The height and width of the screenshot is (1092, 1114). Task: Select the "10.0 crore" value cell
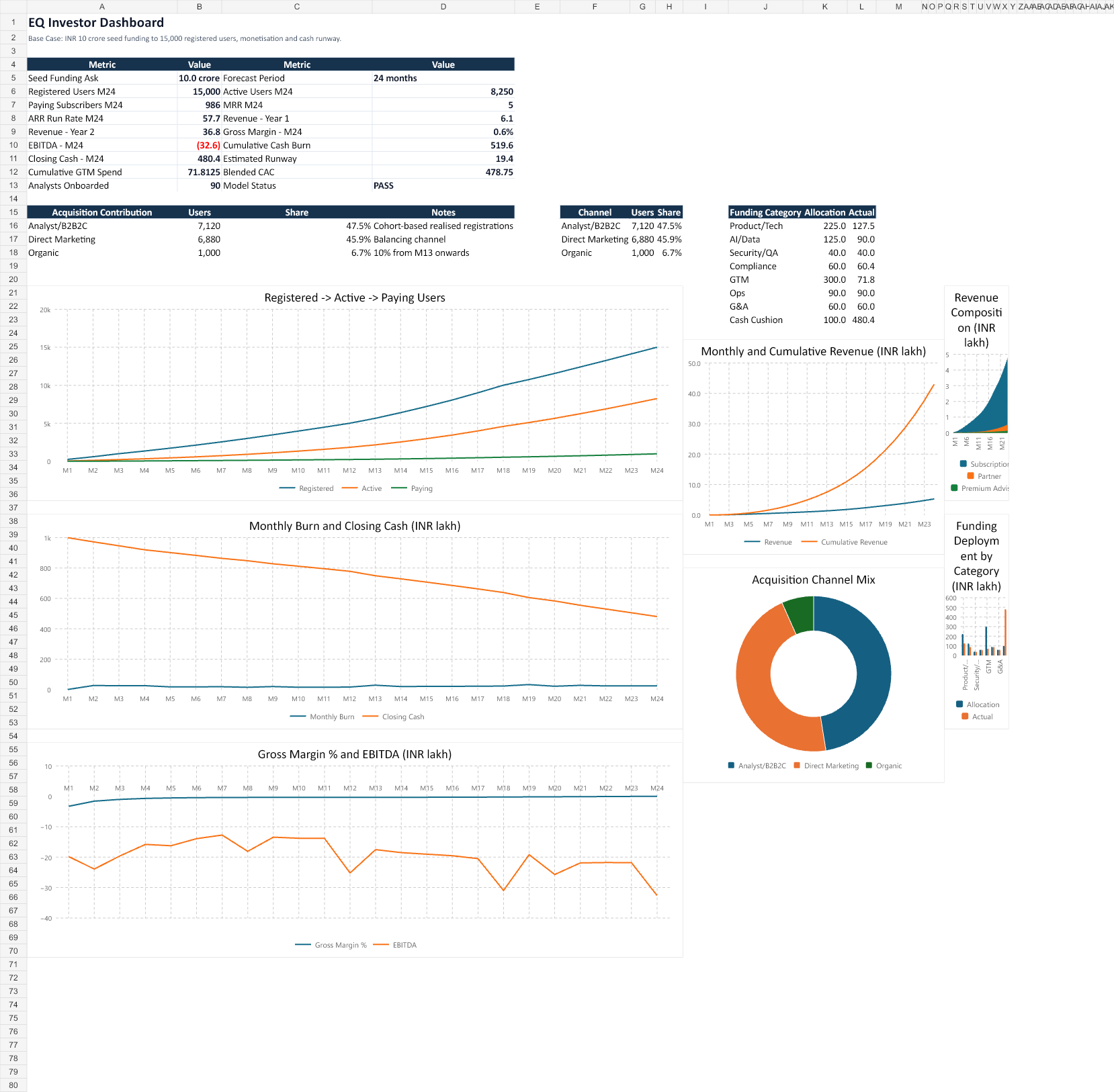click(200, 78)
